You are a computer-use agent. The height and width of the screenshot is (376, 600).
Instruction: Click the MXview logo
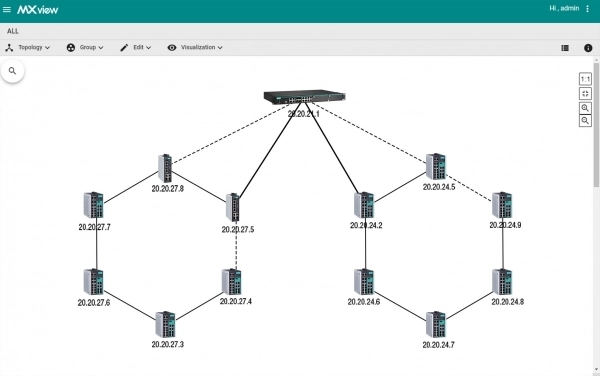[38, 10]
